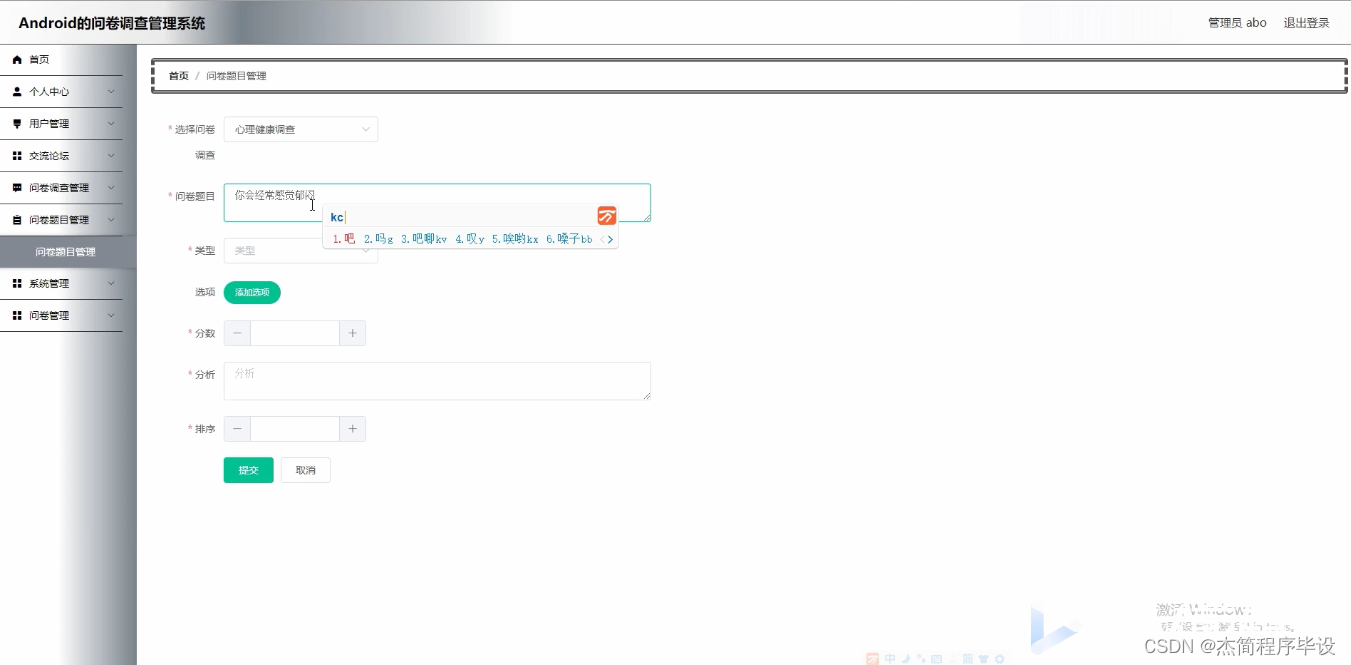Increase 分数 using the plus stepper
The image size is (1351, 665).
pyautogui.click(x=352, y=332)
